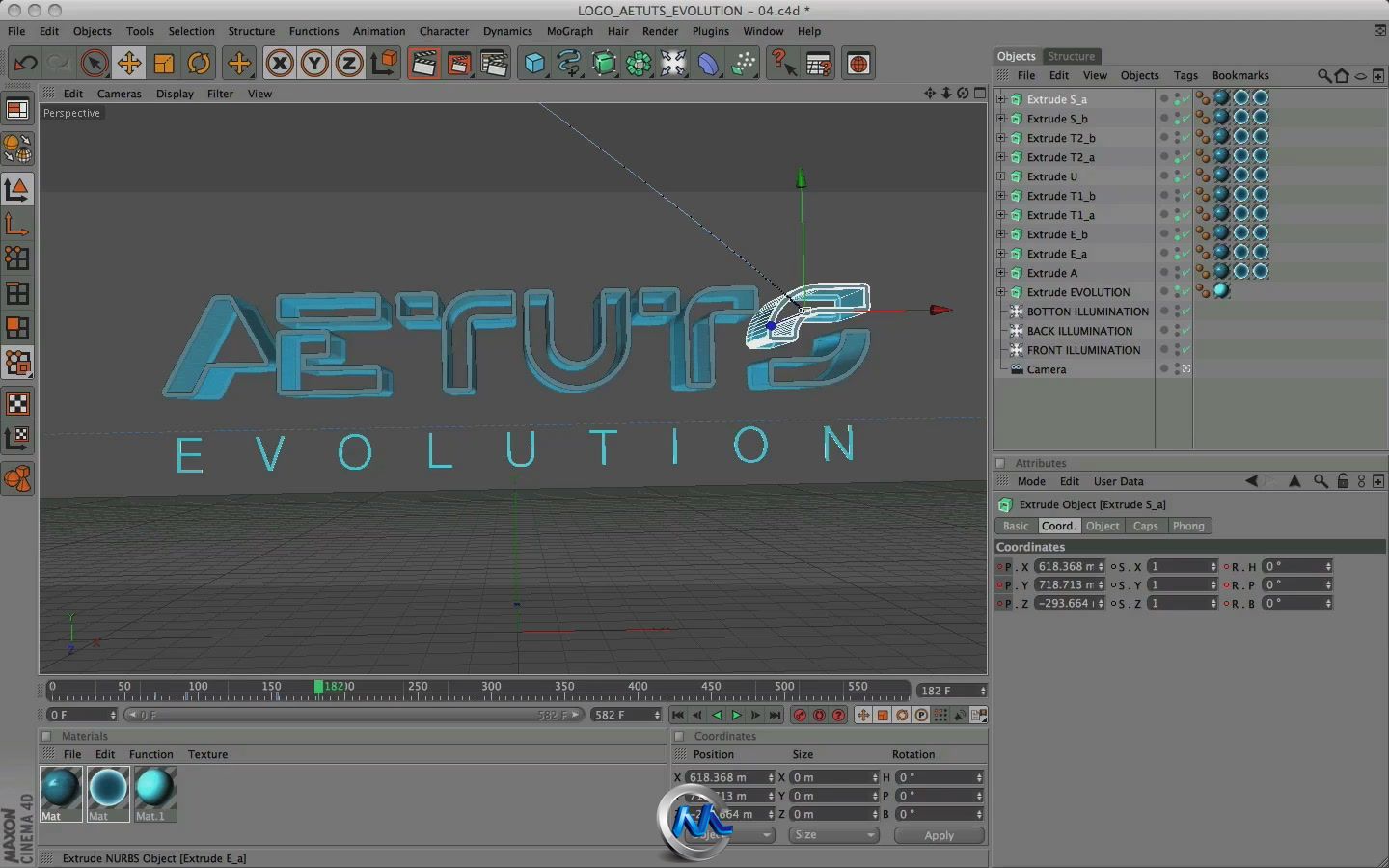This screenshot has width=1389, height=868.
Task: Open the MoGraph menu
Action: 569,31
